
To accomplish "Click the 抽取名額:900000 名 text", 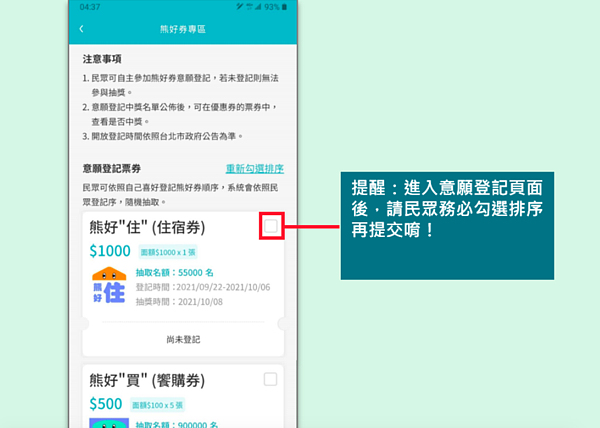I will pyautogui.click(x=177, y=424).
